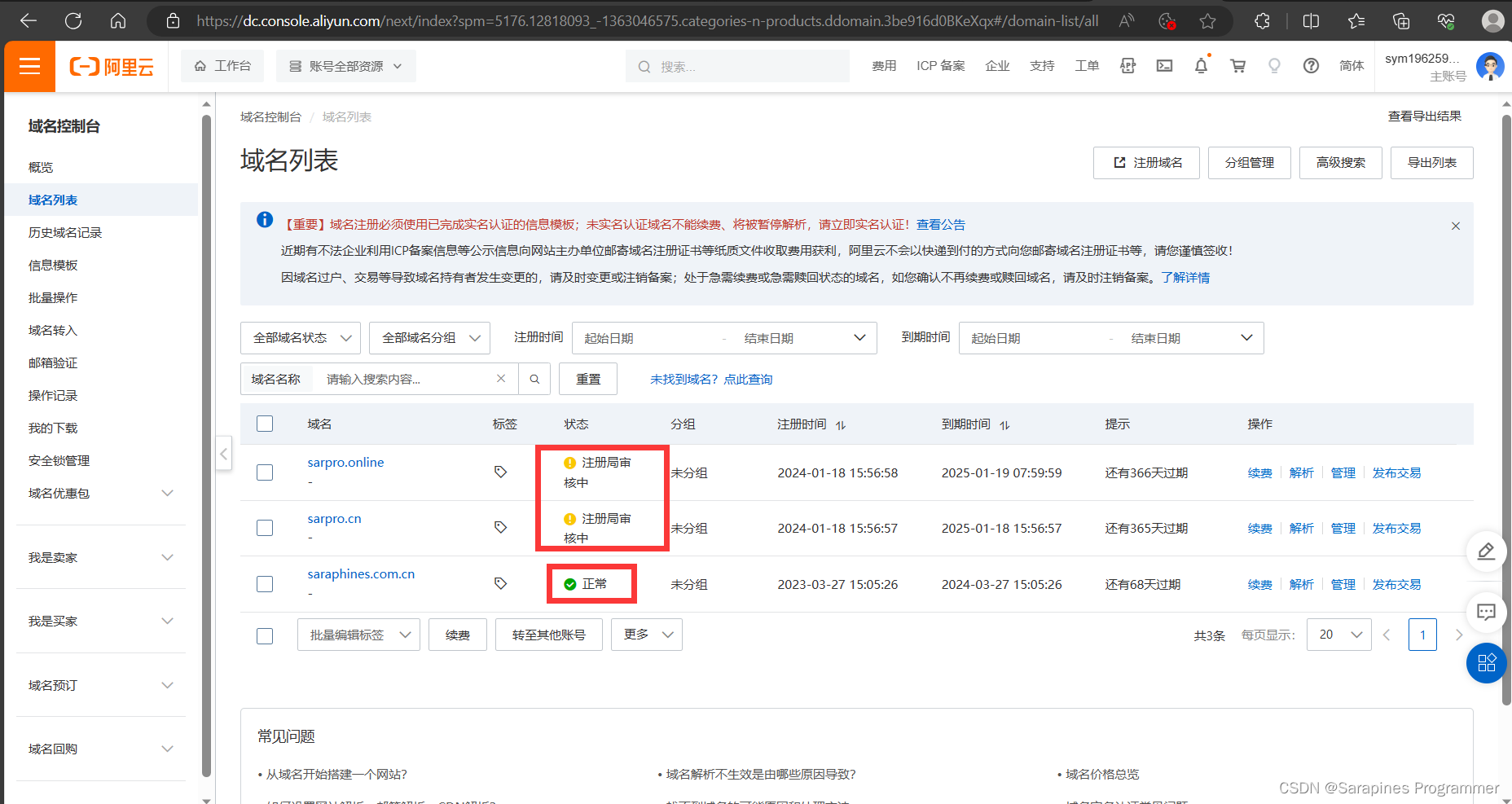Click the domain name search input field
This screenshot has height=804, width=1512.
(x=406, y=379)
